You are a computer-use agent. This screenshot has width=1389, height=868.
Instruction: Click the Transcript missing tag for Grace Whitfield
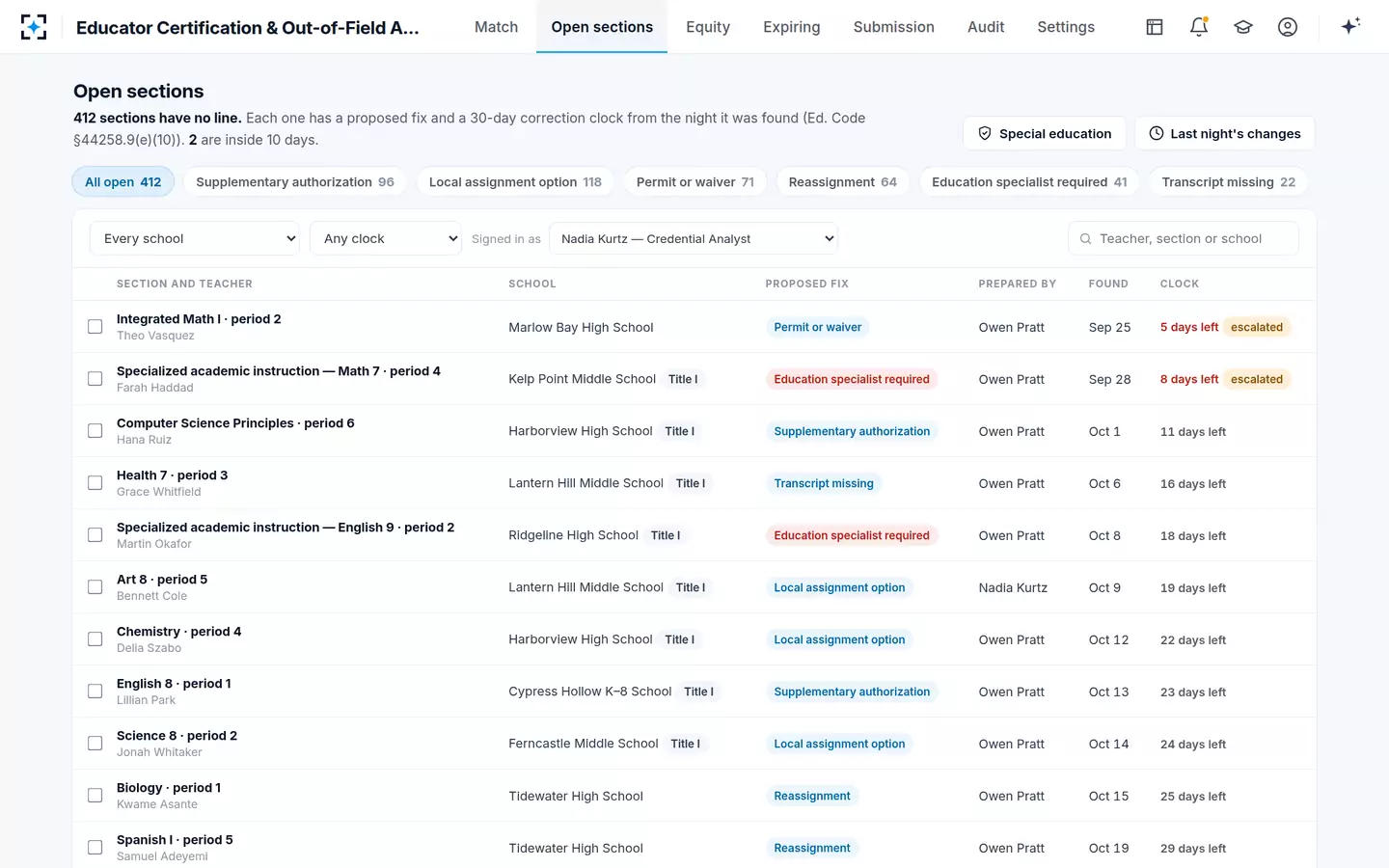point(824,483)
